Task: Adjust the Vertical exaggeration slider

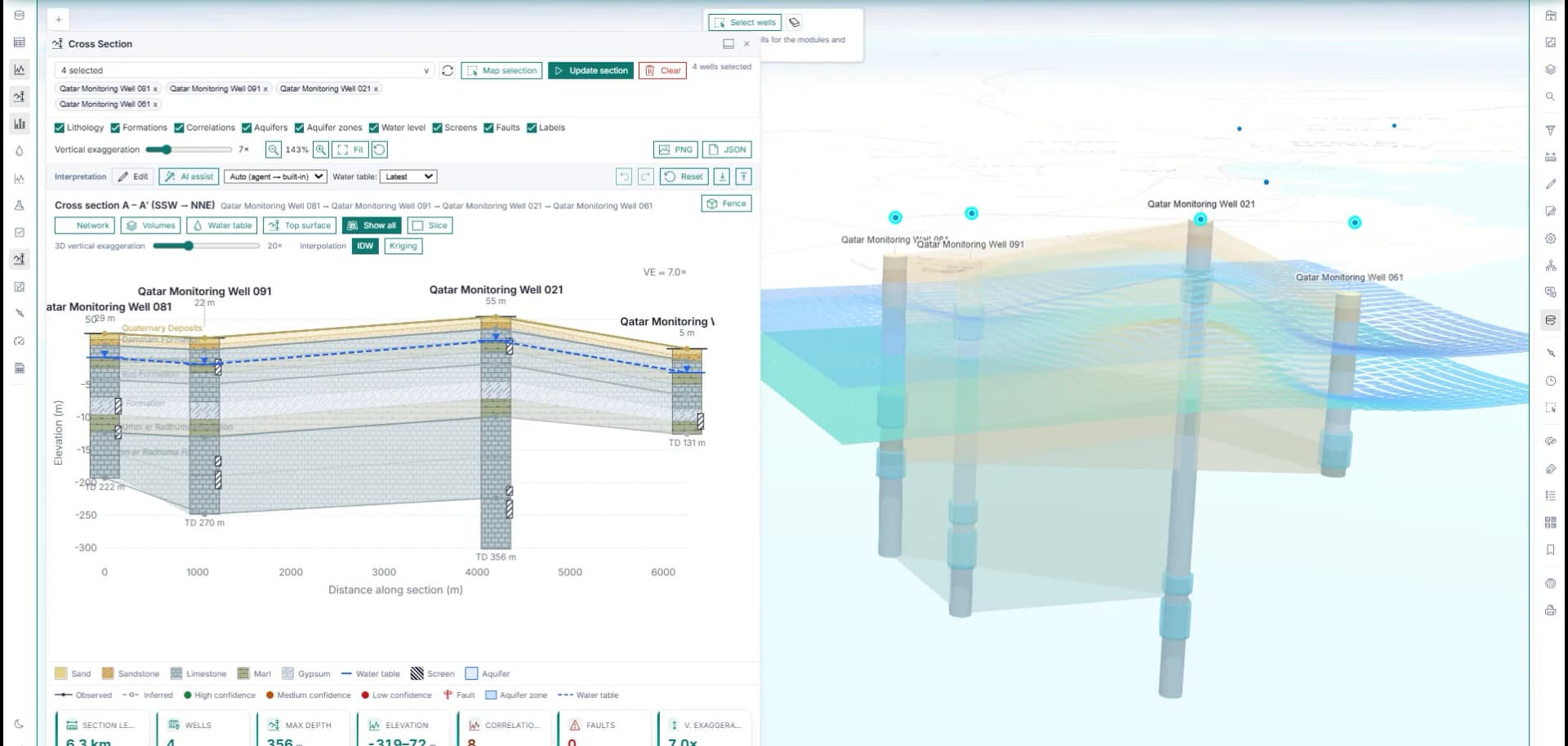Action: (189, 150)
